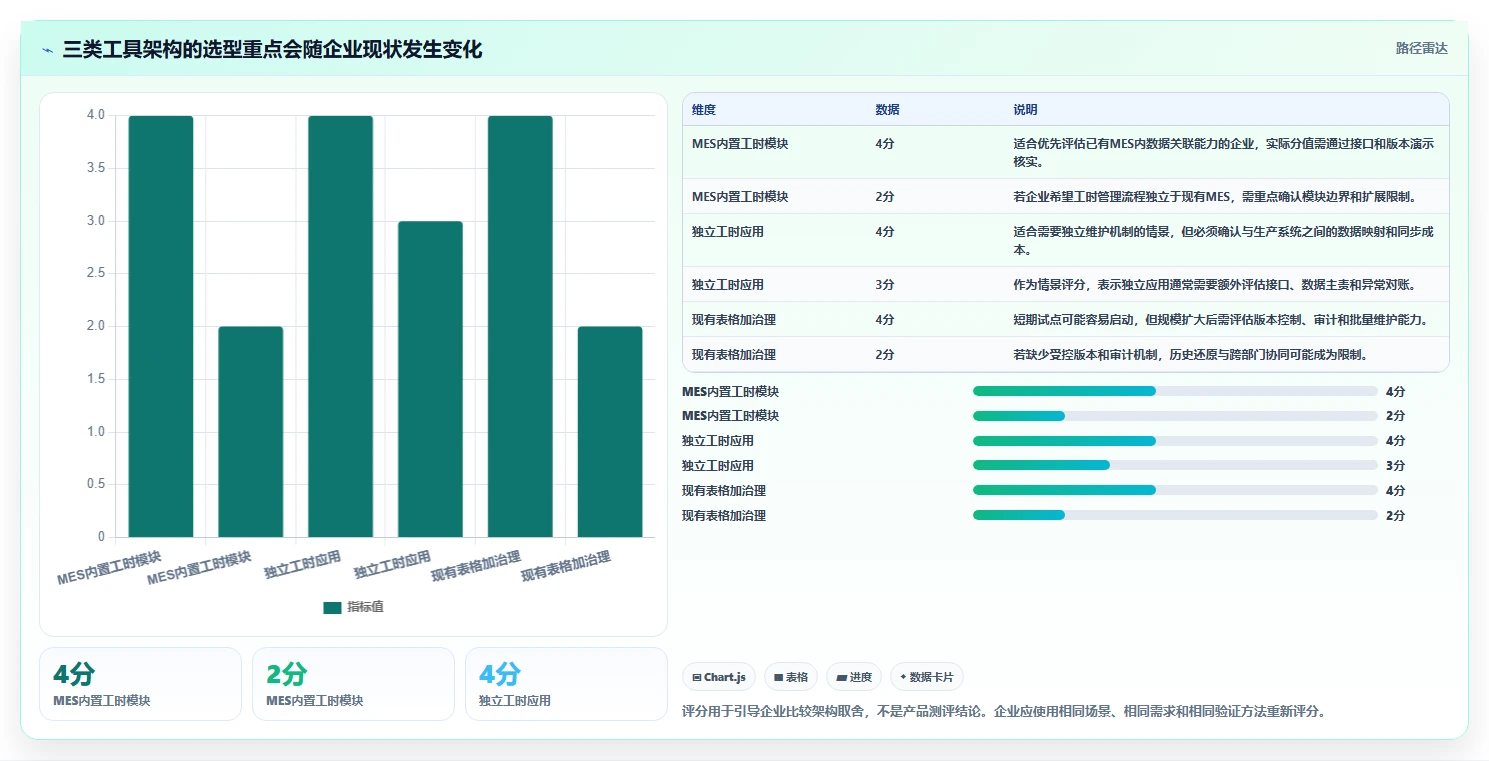Click the 4.0 y-axis tick label

95,116
